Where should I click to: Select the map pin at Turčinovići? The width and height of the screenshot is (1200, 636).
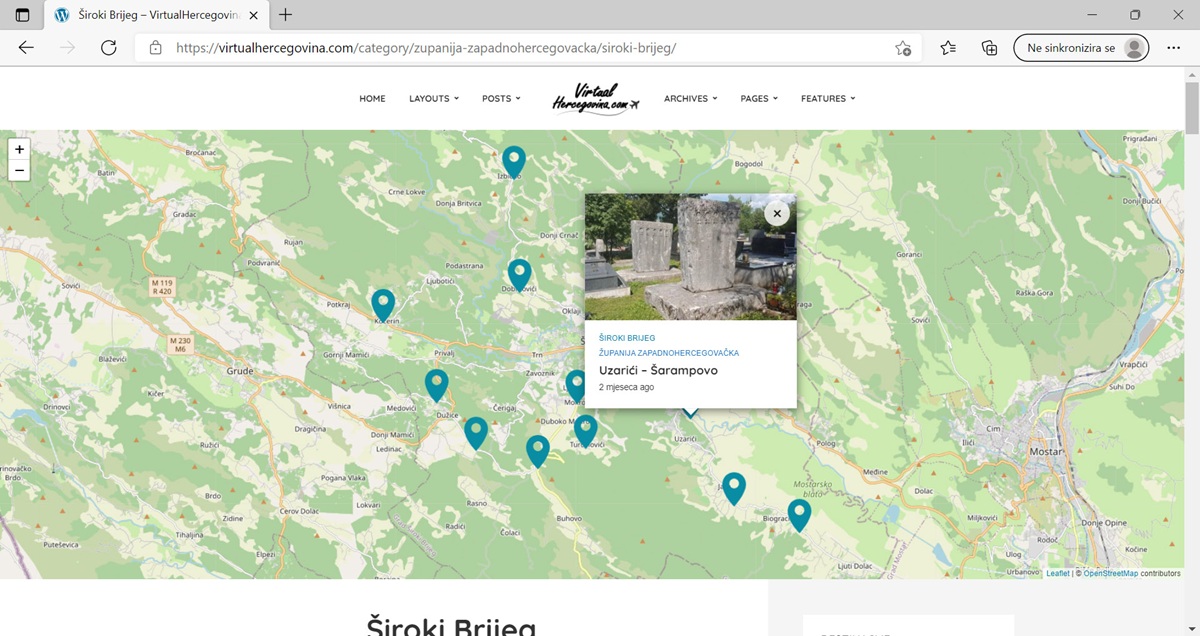pyautogui.click(x=586, y=431)
